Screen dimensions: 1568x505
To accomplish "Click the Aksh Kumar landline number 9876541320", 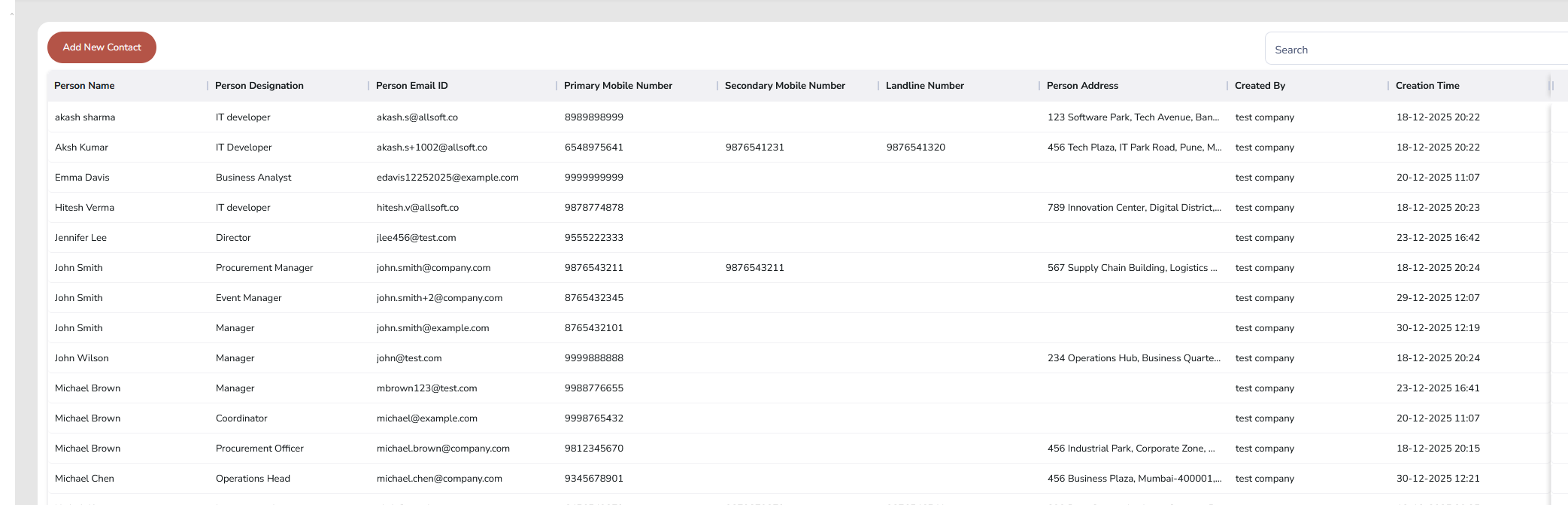I will click(x=915, y=148).
